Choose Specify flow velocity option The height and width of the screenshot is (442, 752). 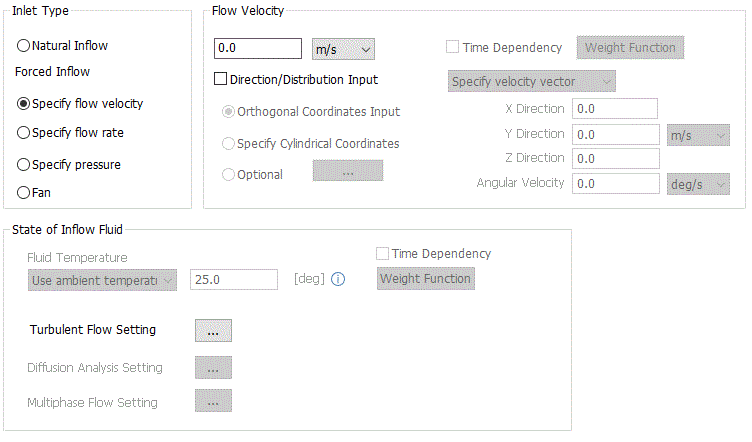24,103
